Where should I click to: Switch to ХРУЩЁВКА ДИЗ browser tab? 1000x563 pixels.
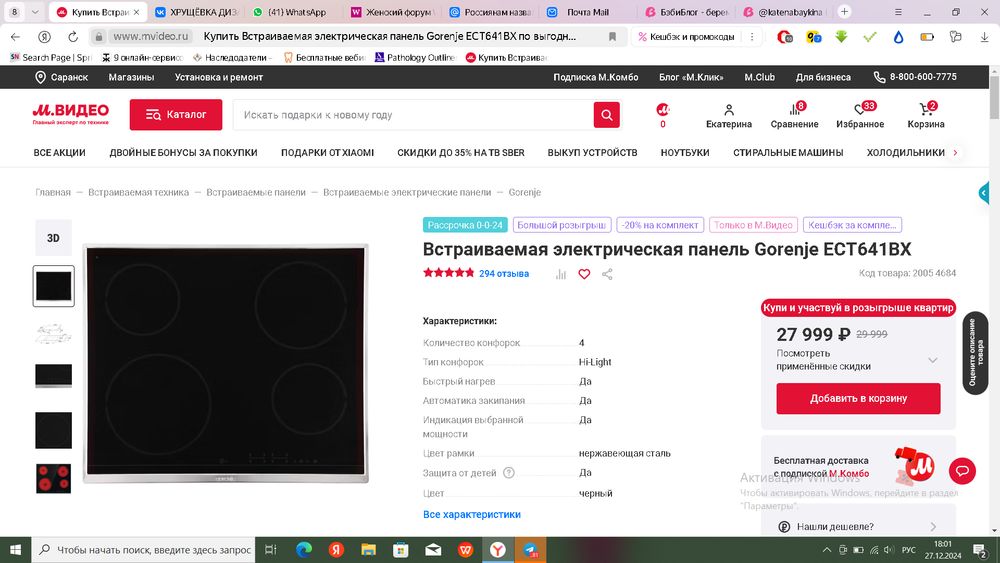pos(196,12)
